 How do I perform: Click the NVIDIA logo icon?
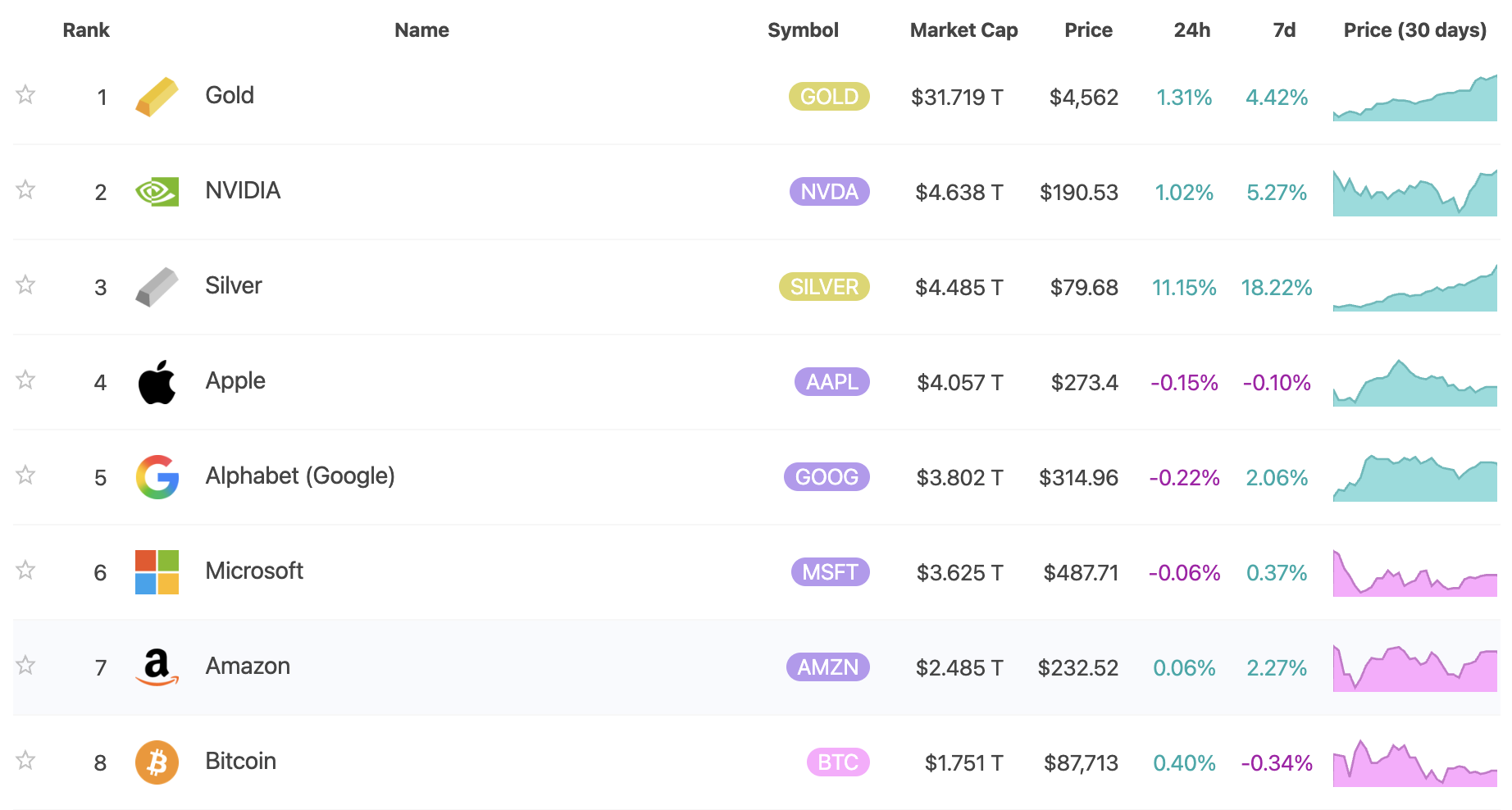157,192
